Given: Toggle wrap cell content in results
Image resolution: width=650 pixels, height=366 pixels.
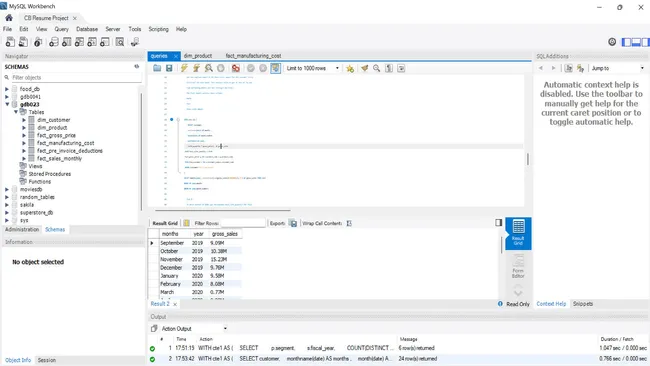Looking at the screenshot, I should [349, 223].
